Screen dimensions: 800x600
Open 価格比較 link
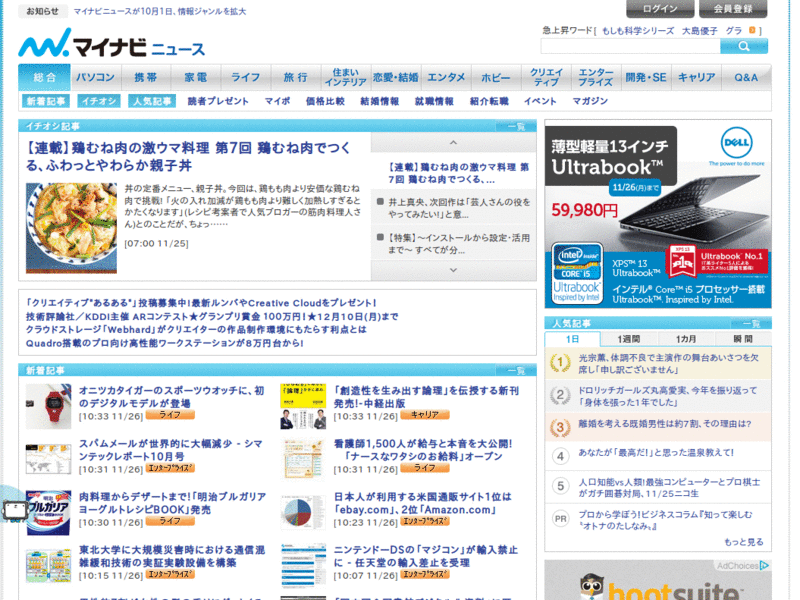tap(326, 101)
